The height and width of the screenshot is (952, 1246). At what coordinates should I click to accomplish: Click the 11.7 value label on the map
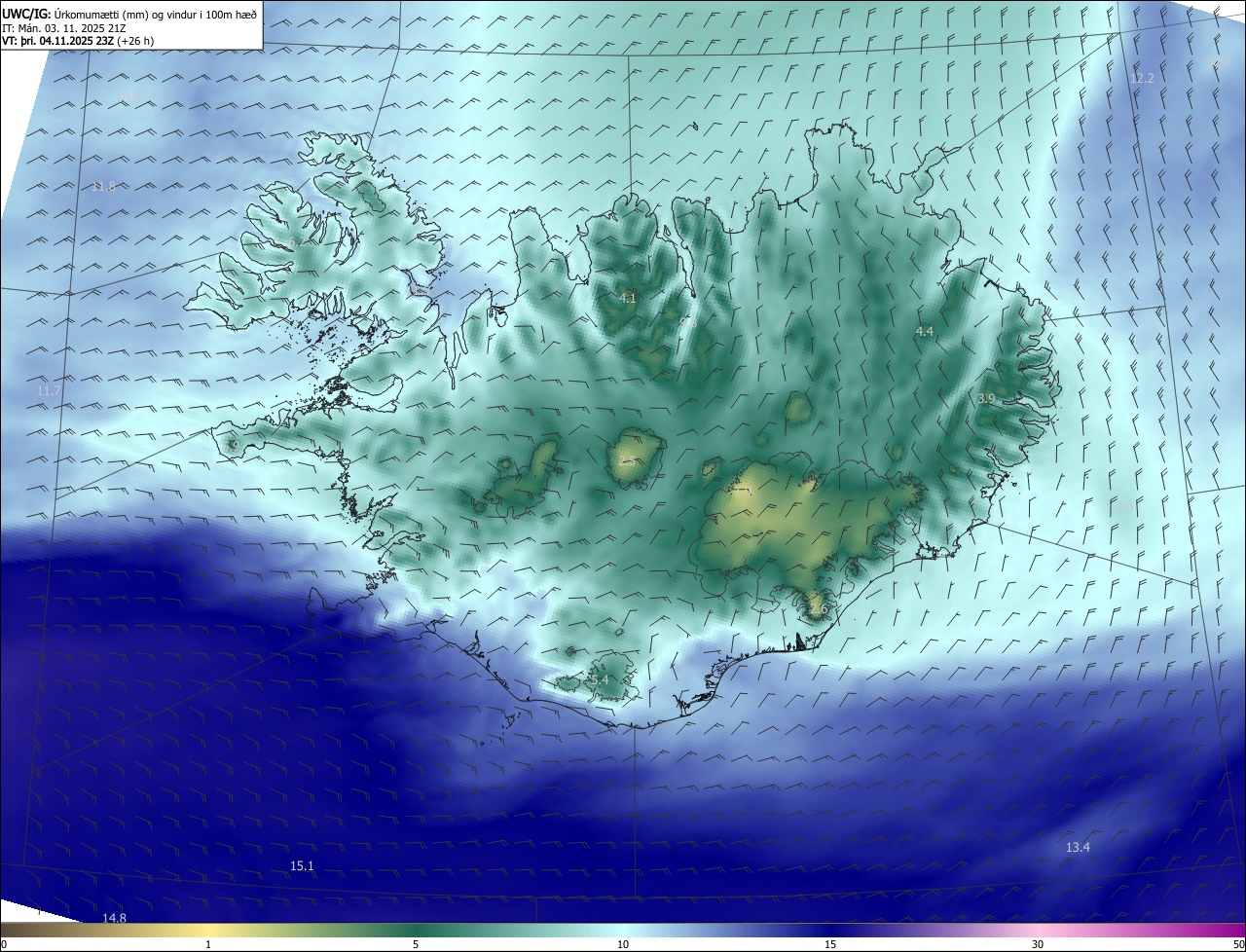pos(48,390)
